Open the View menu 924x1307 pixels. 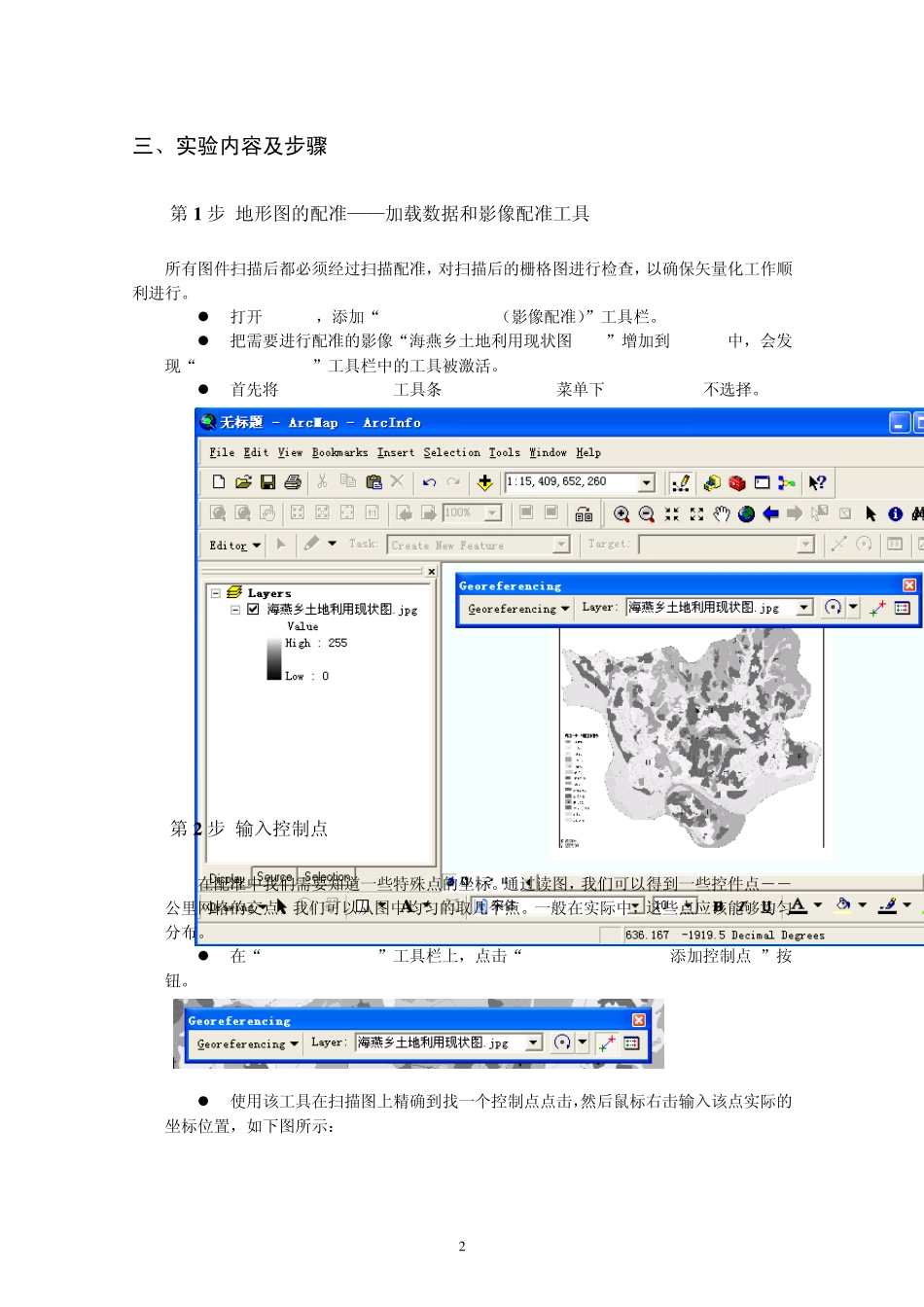290,453
